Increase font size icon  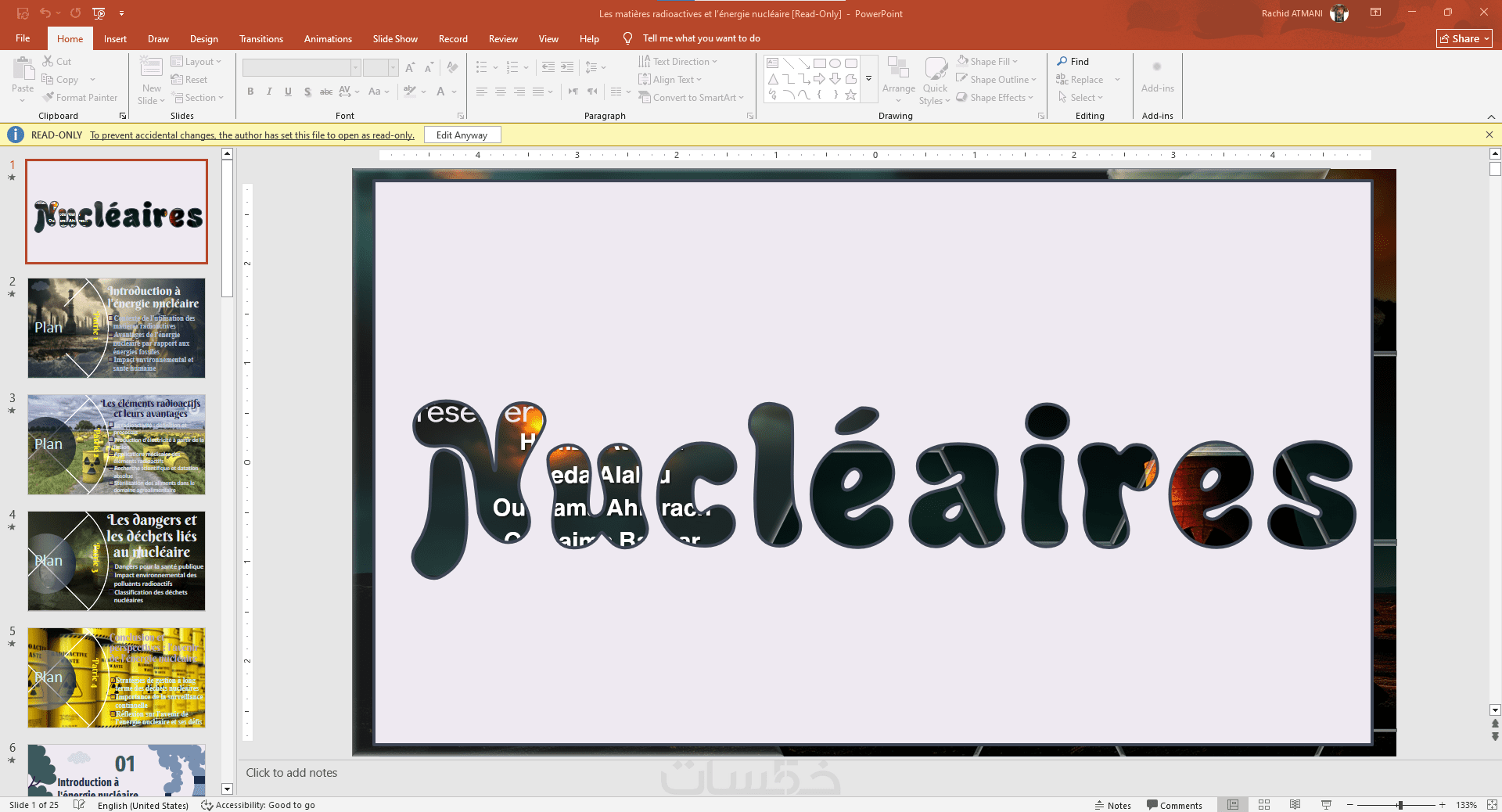tap(411, 68)
